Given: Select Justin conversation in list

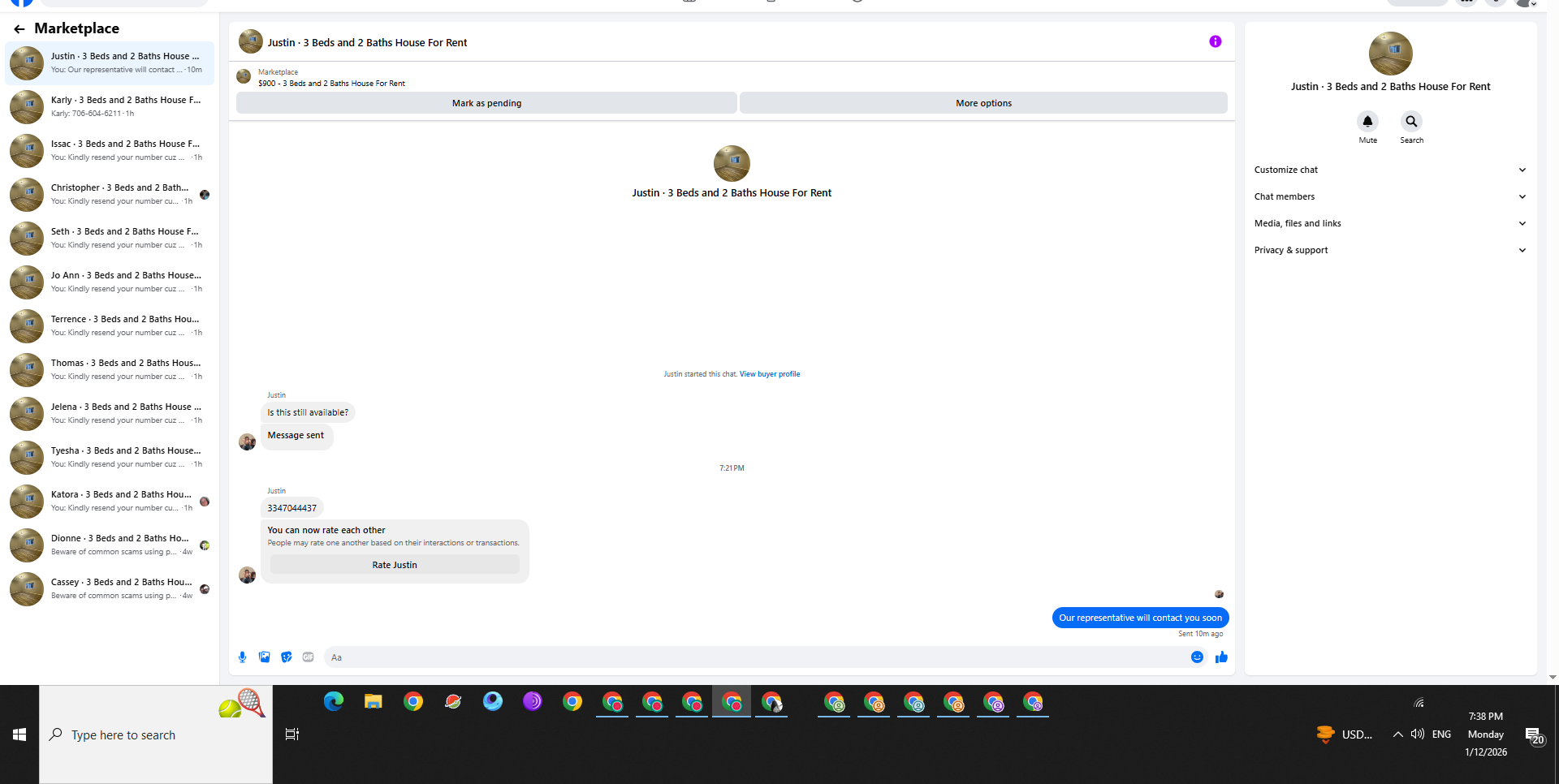Looking at the screenshot, I should 110,62.
